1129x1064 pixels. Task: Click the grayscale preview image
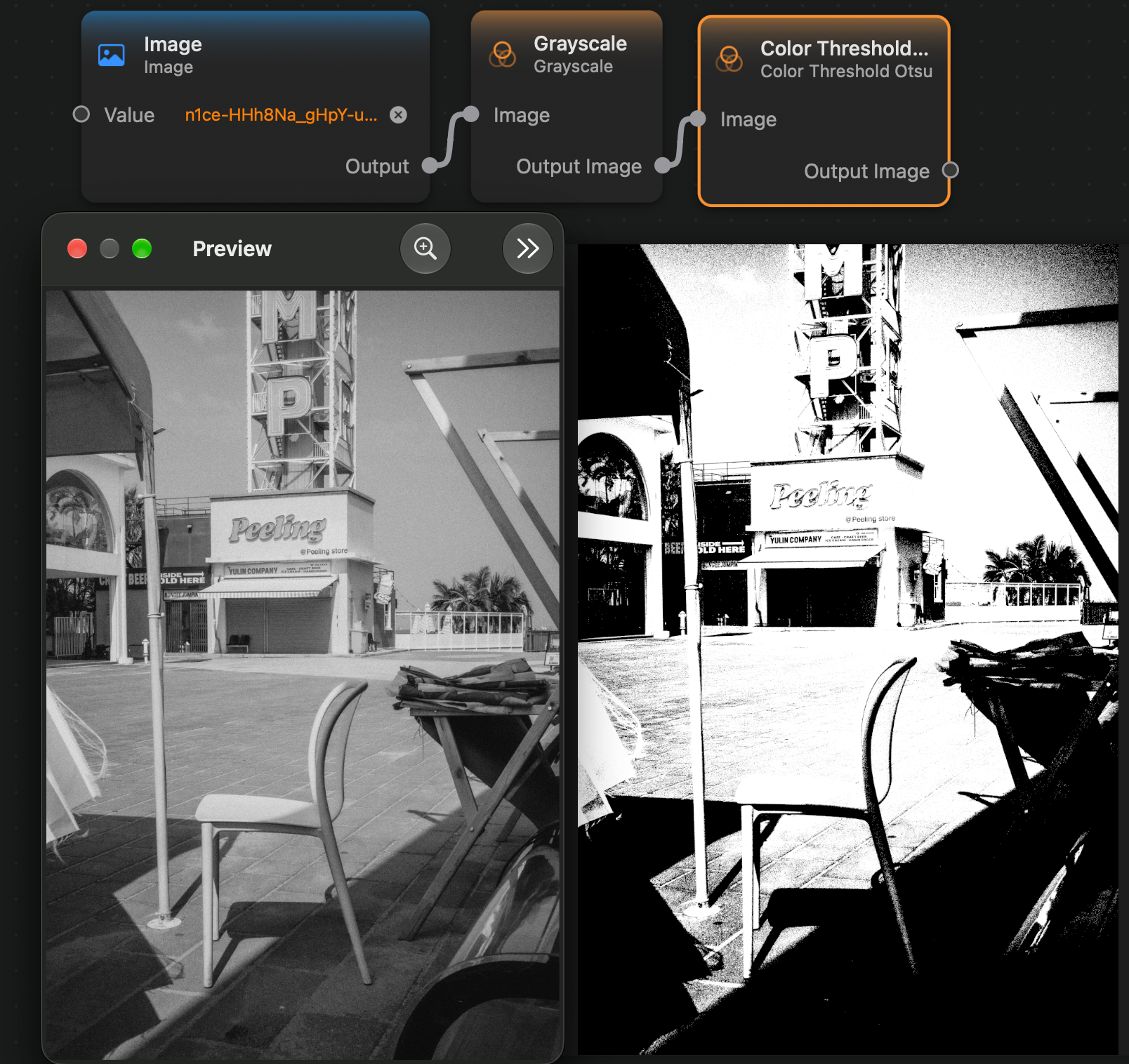tap(303, 675)
